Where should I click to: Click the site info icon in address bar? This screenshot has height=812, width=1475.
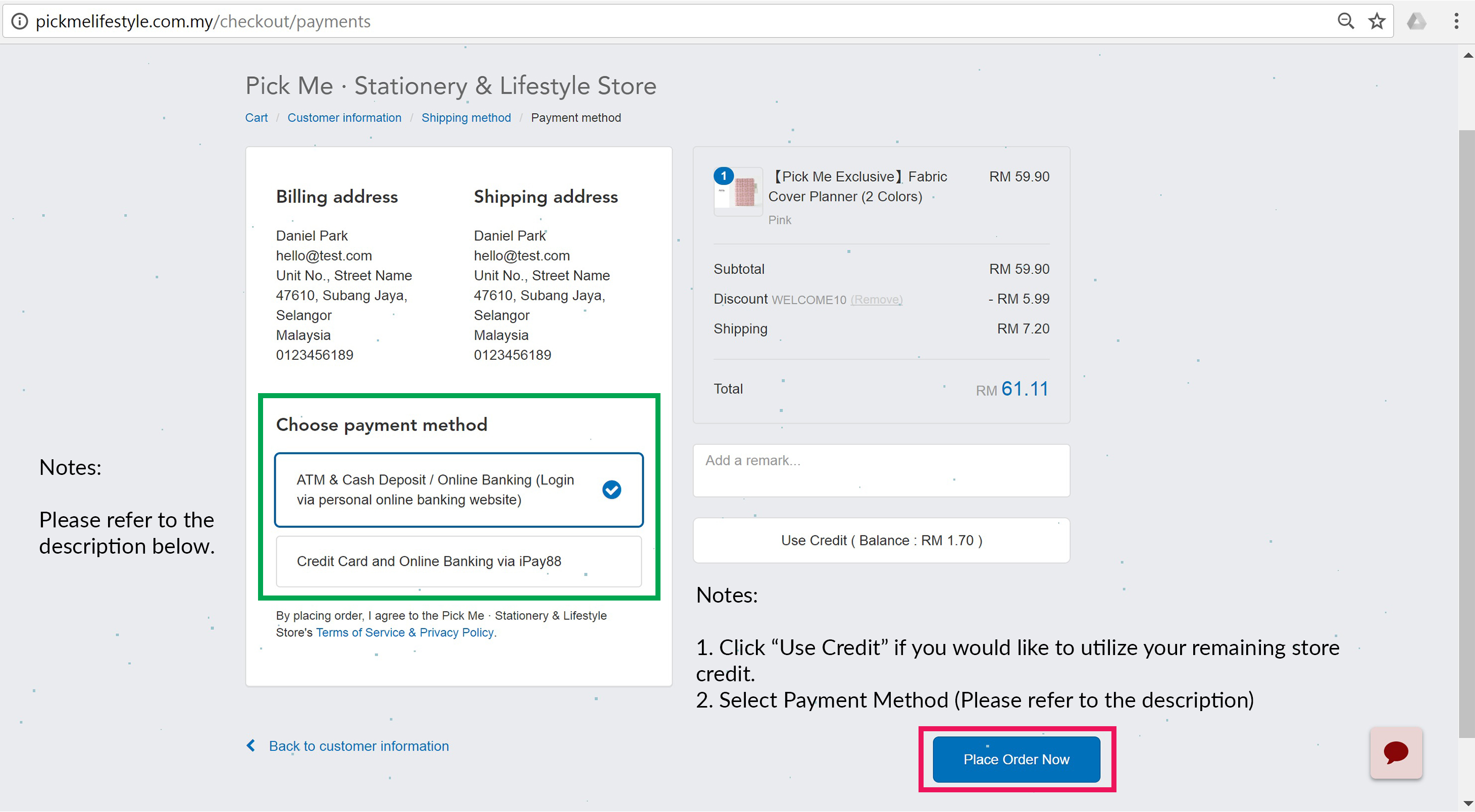tap(20, 21)
